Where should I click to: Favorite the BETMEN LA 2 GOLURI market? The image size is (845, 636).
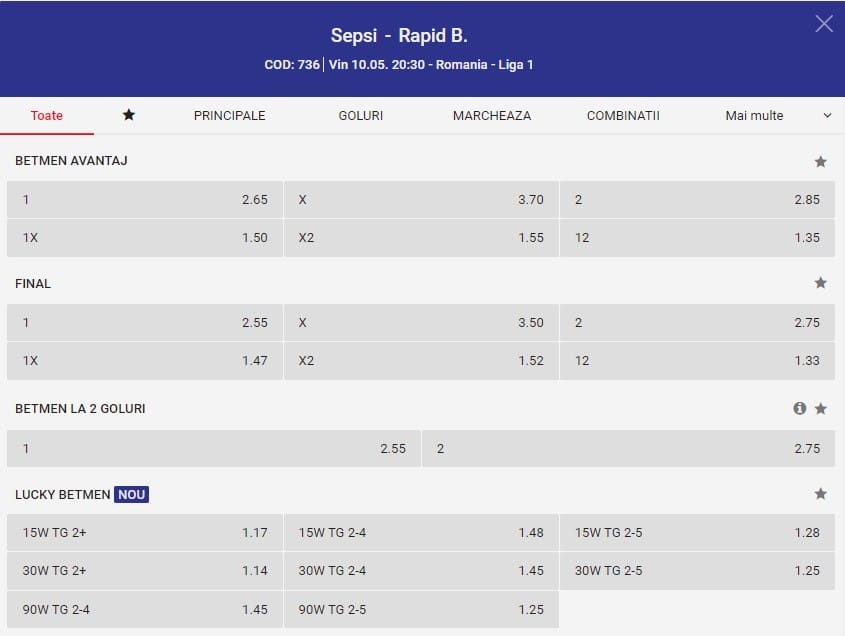tap(820, 409)
